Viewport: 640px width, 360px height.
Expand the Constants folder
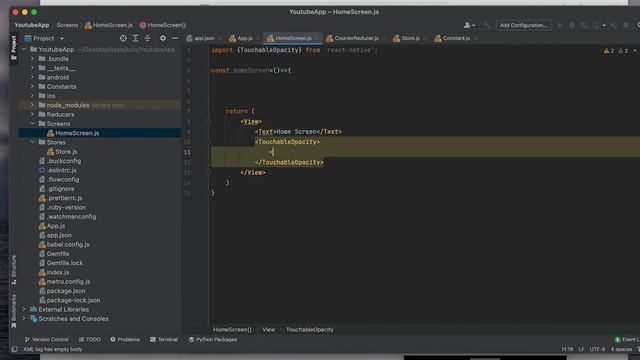[32, 87]
